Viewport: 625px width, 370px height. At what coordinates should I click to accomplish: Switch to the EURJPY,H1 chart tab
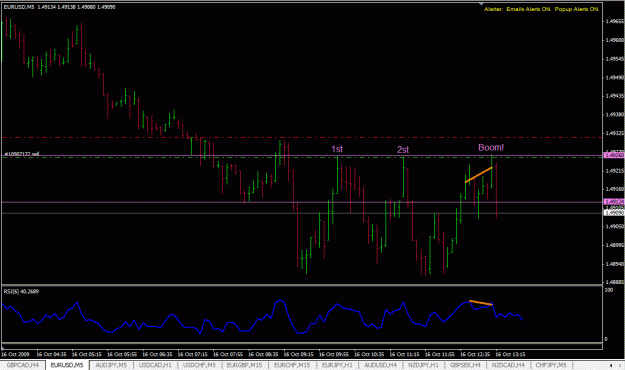click(x=337, y=365)
